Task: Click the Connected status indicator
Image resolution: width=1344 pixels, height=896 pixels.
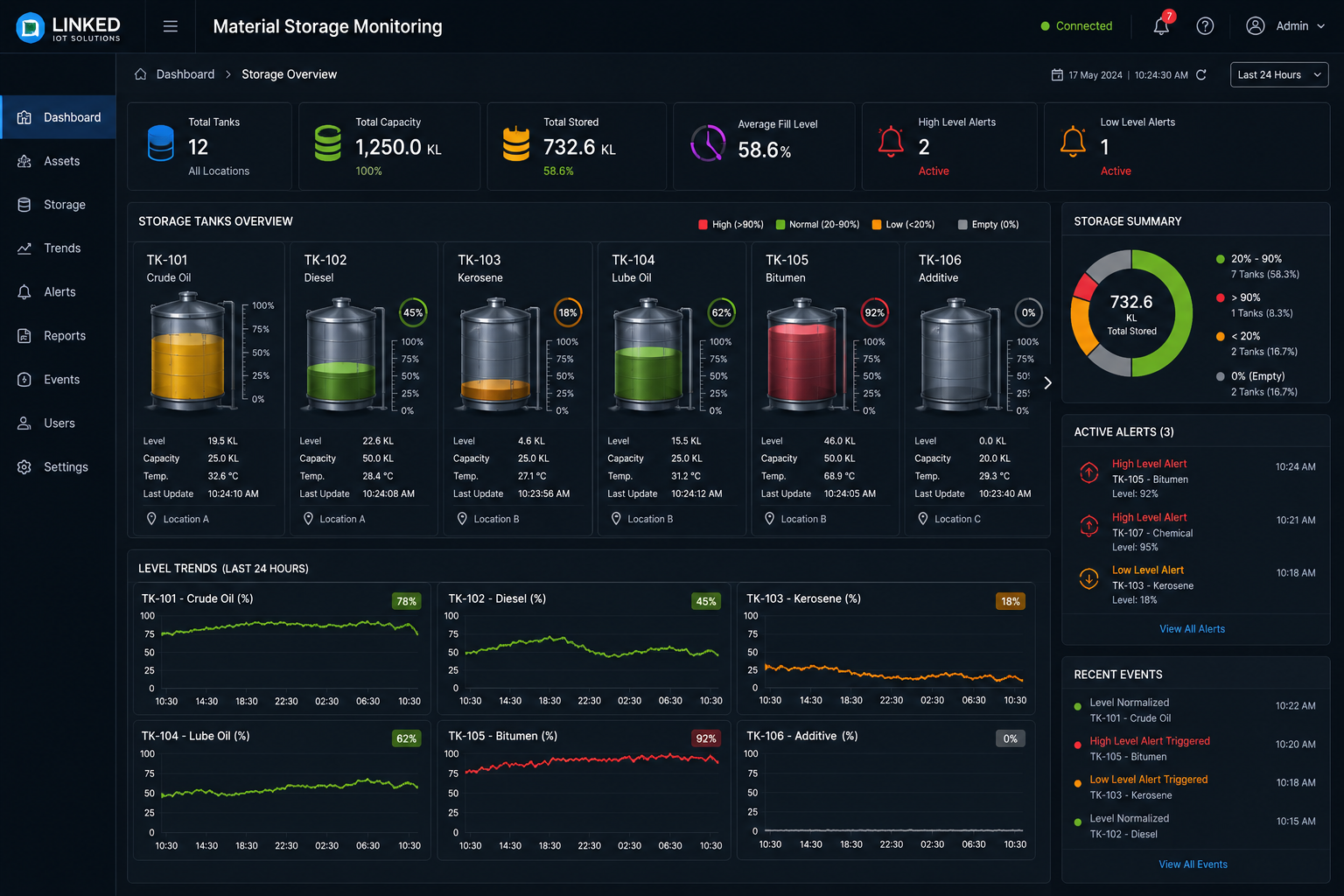Action: [1076, 26]
